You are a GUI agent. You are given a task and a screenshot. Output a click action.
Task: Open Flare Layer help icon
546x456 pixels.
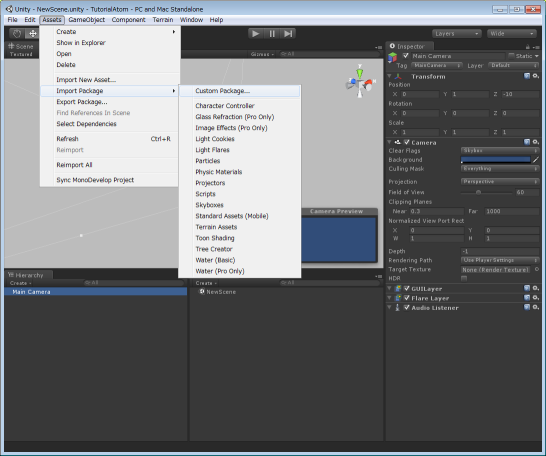click(x=527, y=298)
